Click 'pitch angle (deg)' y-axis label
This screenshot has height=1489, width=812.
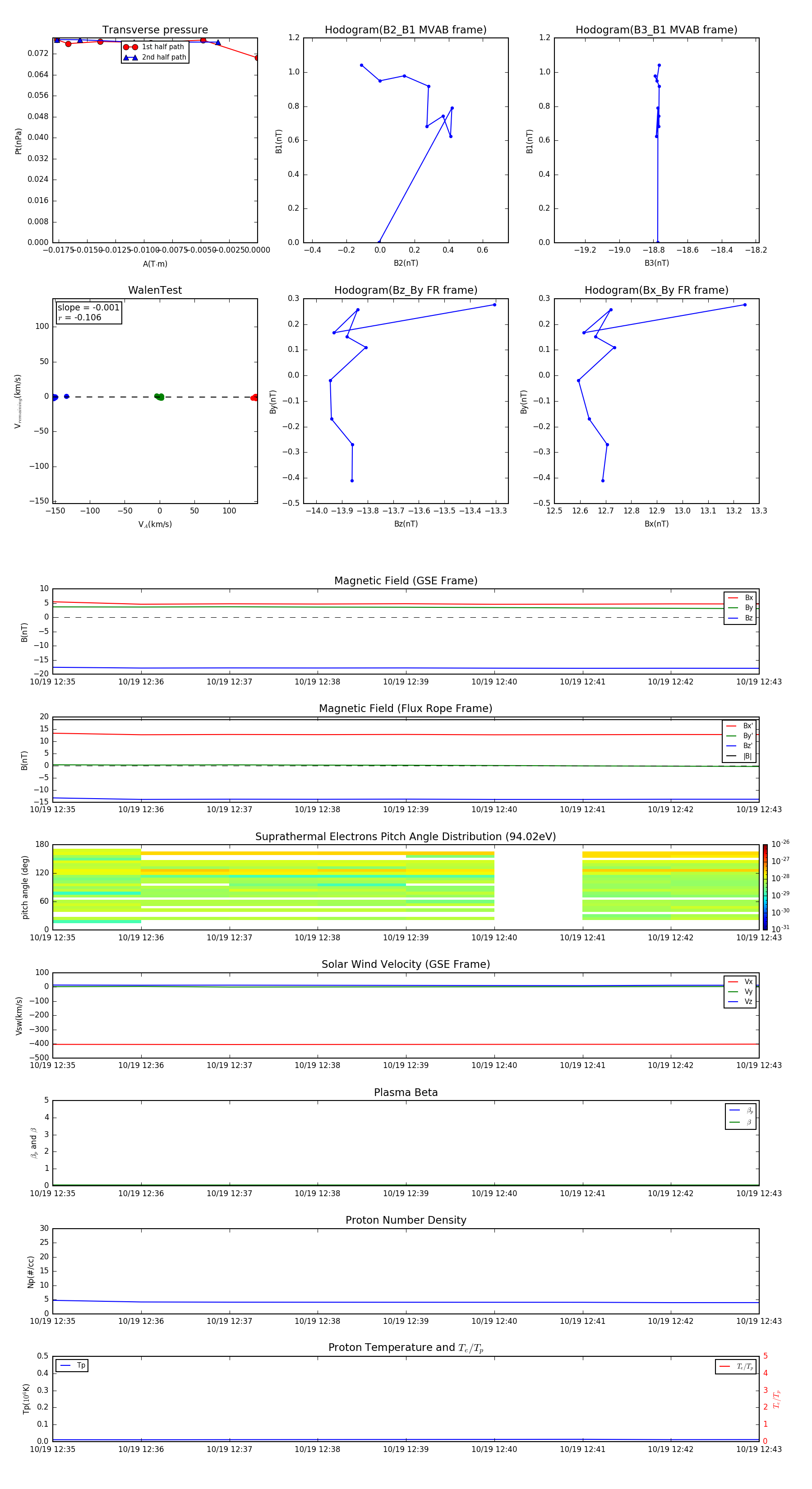click(25, 887)
